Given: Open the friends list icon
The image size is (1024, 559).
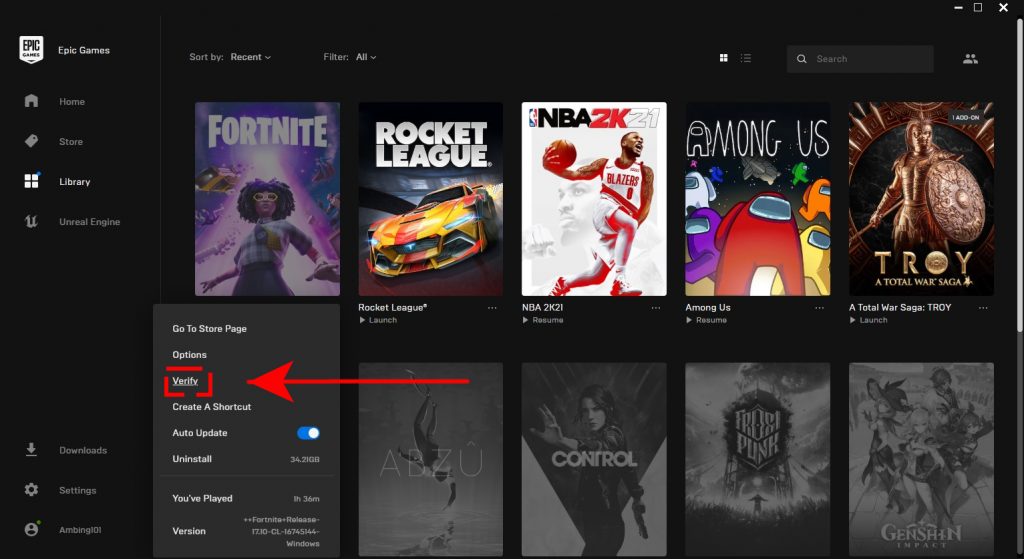Looking at the screenshot, I should click(970, 59).
